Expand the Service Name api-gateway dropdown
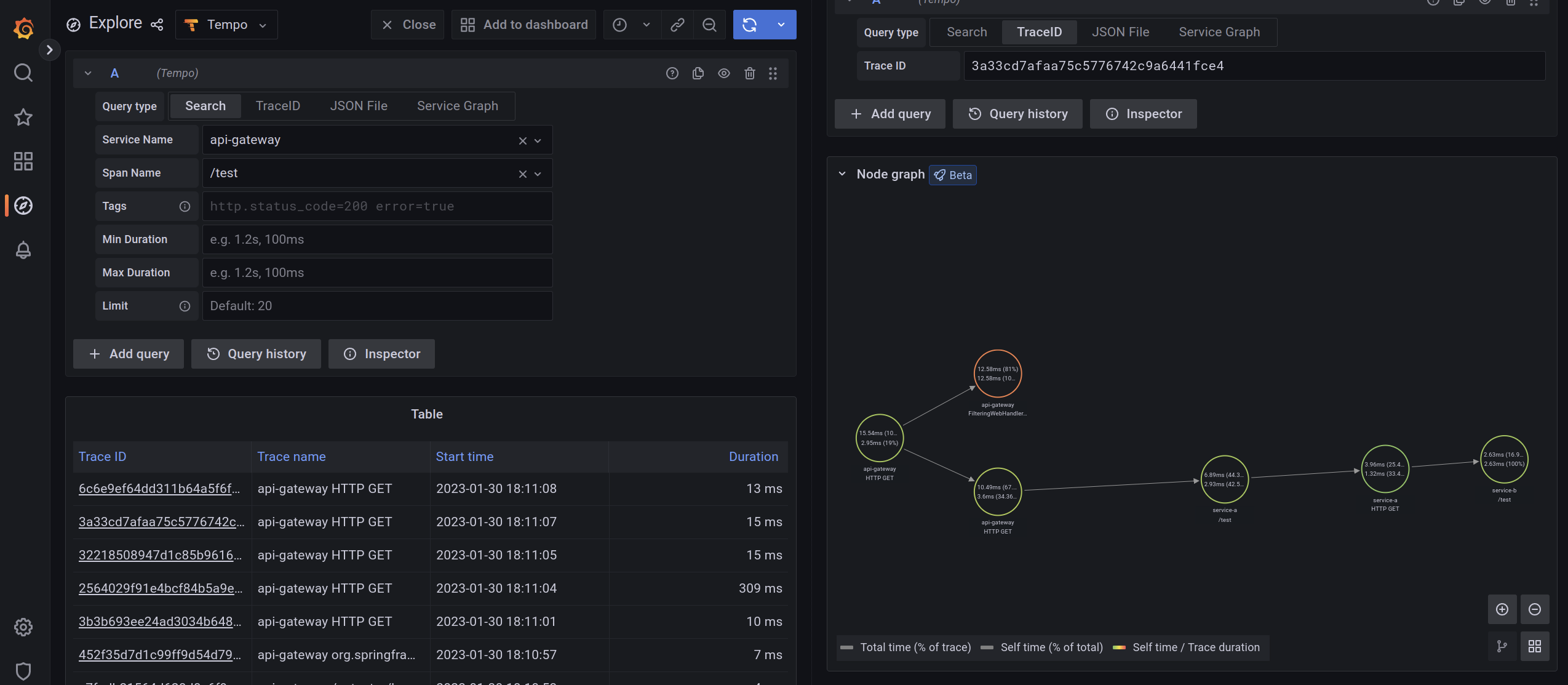This screenshot has height=685, width=1568. pyautogui.click(x=538, y=140)
